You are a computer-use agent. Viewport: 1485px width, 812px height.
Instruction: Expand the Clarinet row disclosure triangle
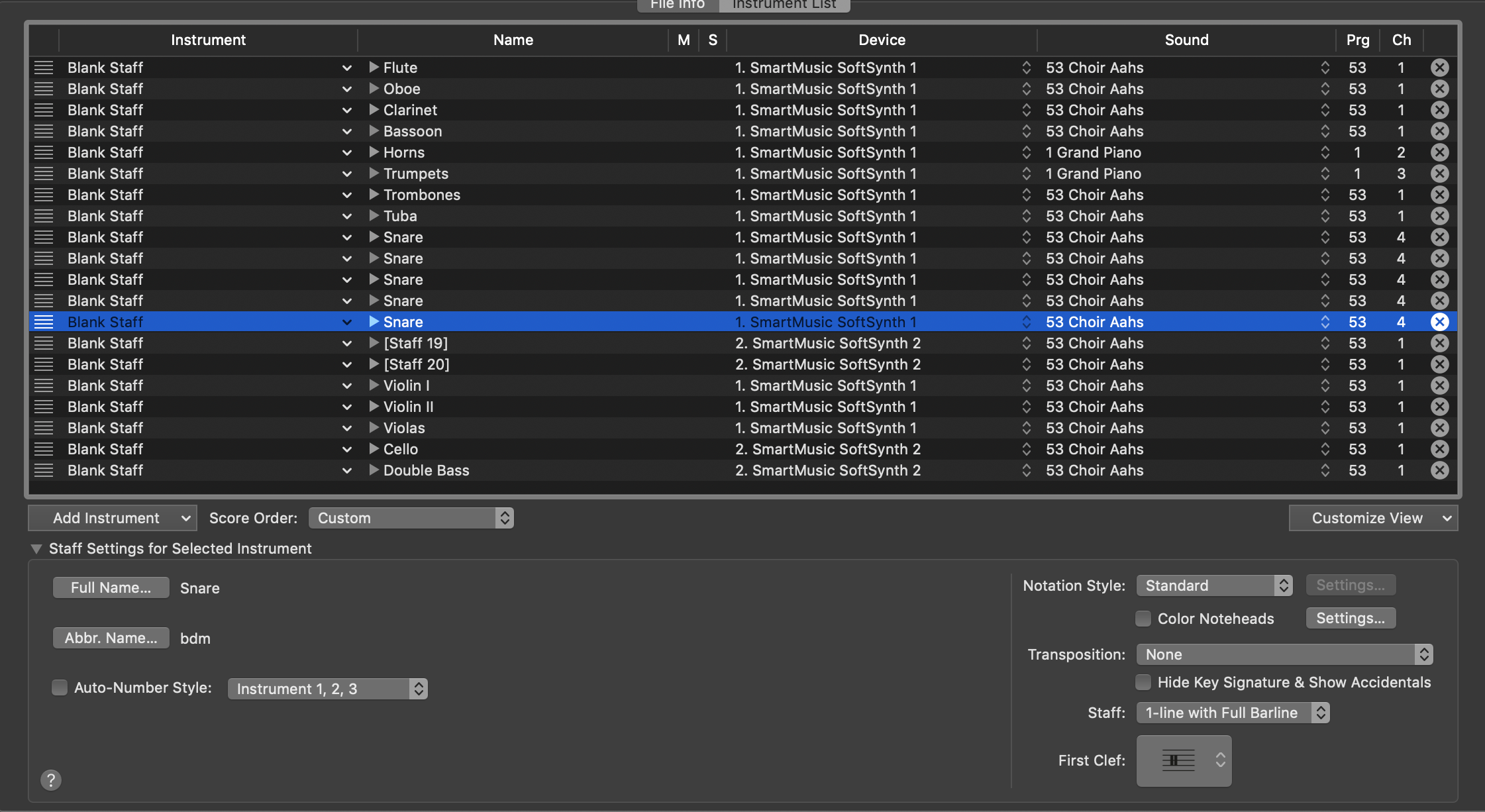coord(374,110)
